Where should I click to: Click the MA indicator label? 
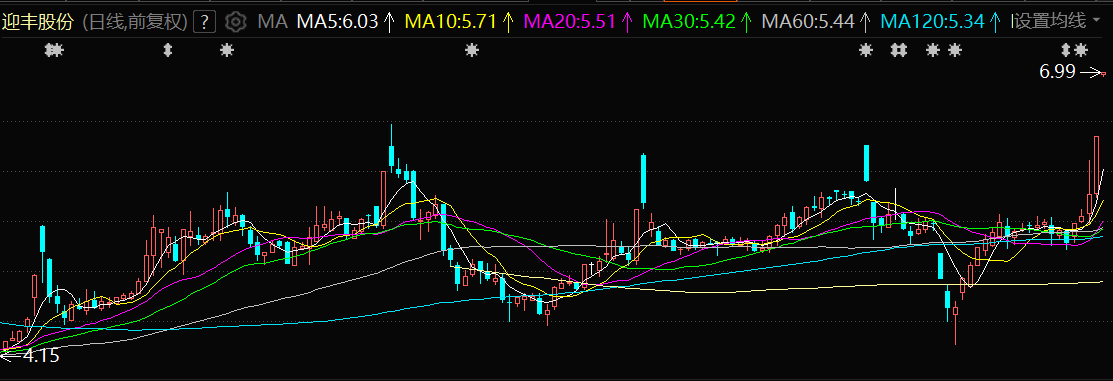[273, 22]
